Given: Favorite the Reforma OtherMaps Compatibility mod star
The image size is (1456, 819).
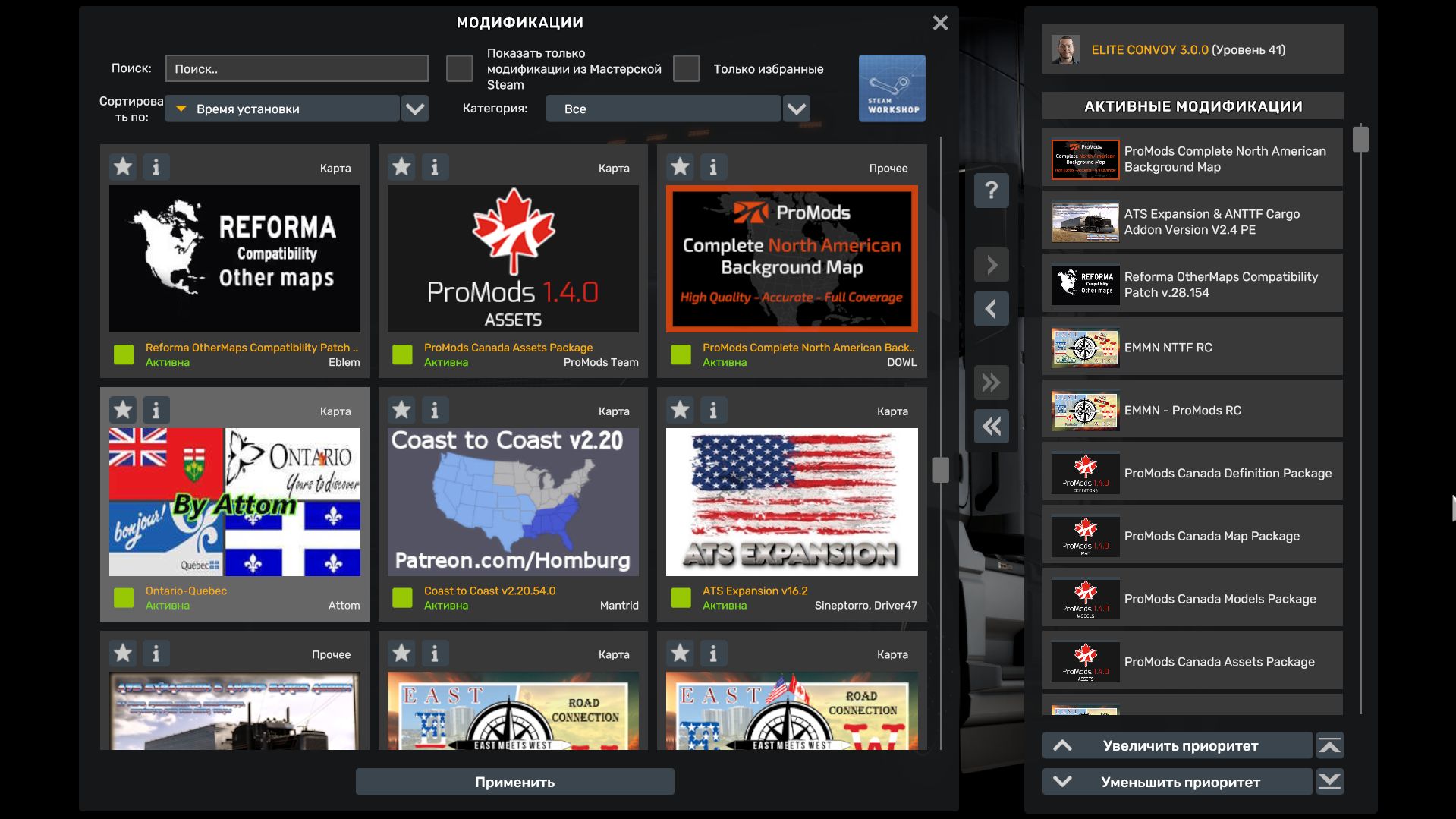Looking at the screenshot, I should 123,167.
